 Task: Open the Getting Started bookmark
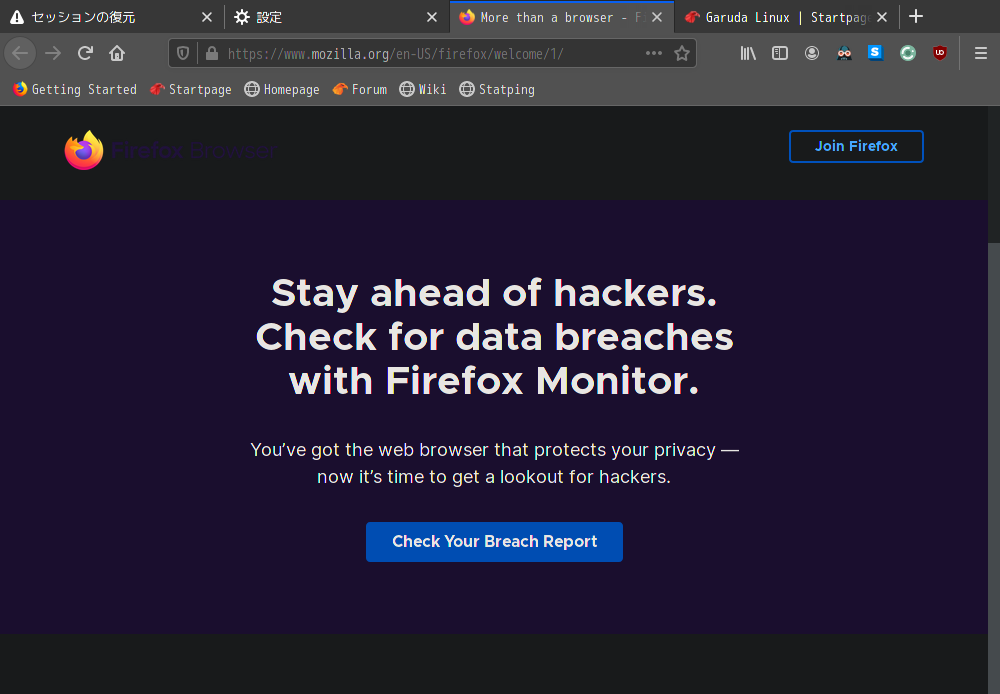click(75, 89)
